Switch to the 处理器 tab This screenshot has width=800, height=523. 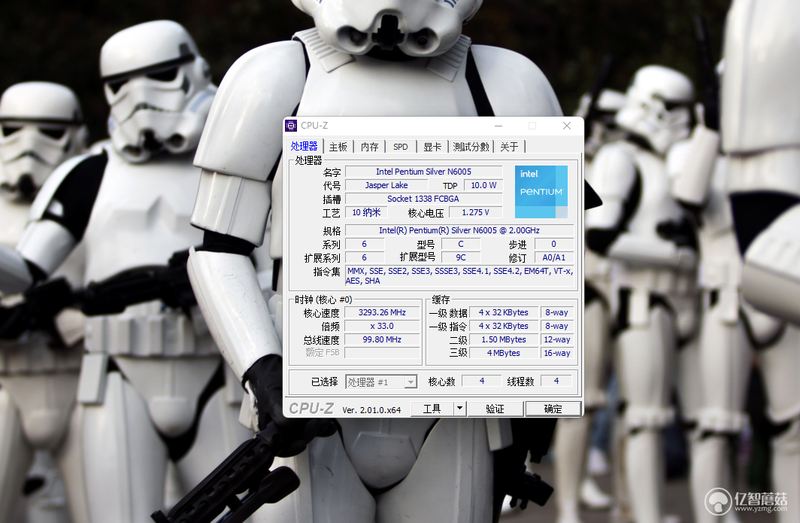pyautogui.click(x=304, y=146)
